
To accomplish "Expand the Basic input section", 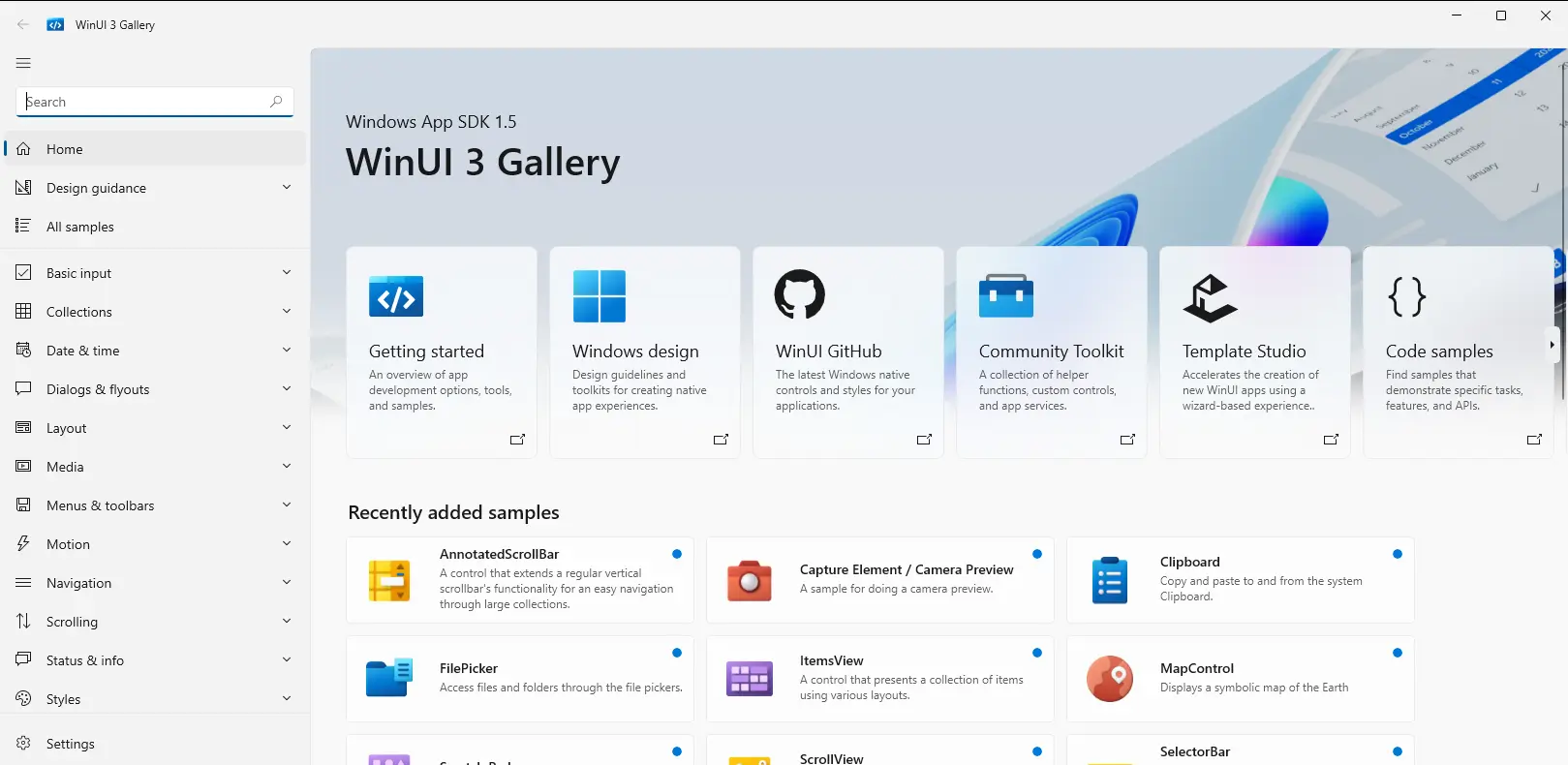I will [x=287, y=272].
